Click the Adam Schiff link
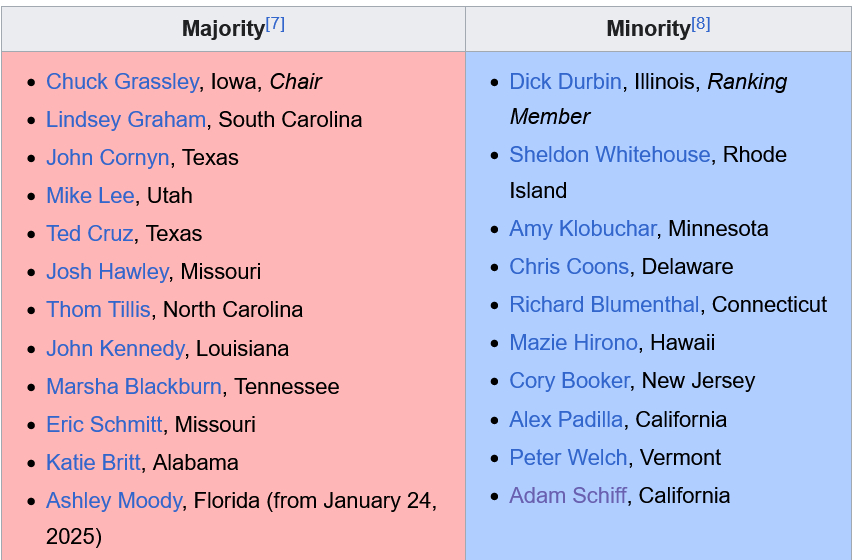Image resolution: width=852 pixels, height=560 pixels. (568, 496)
